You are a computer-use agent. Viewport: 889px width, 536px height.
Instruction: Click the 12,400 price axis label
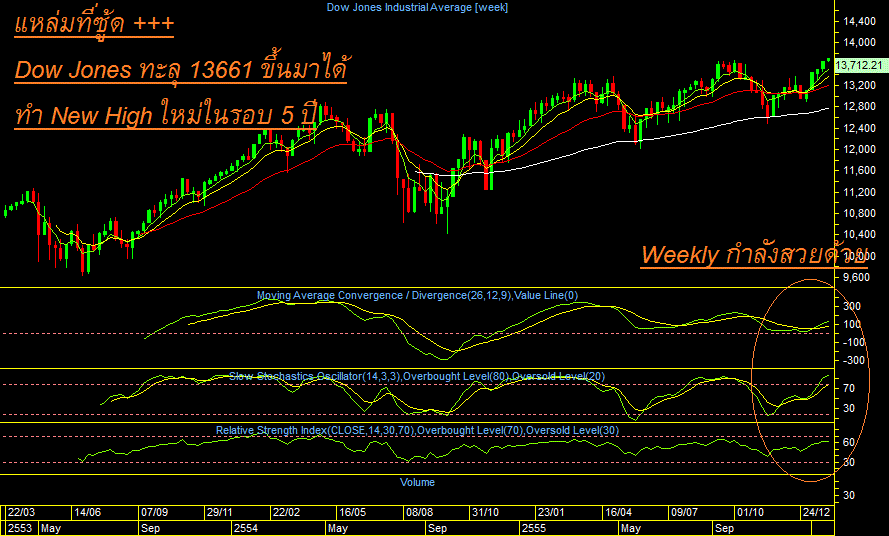pyautogui.click(x=860, y=128)
